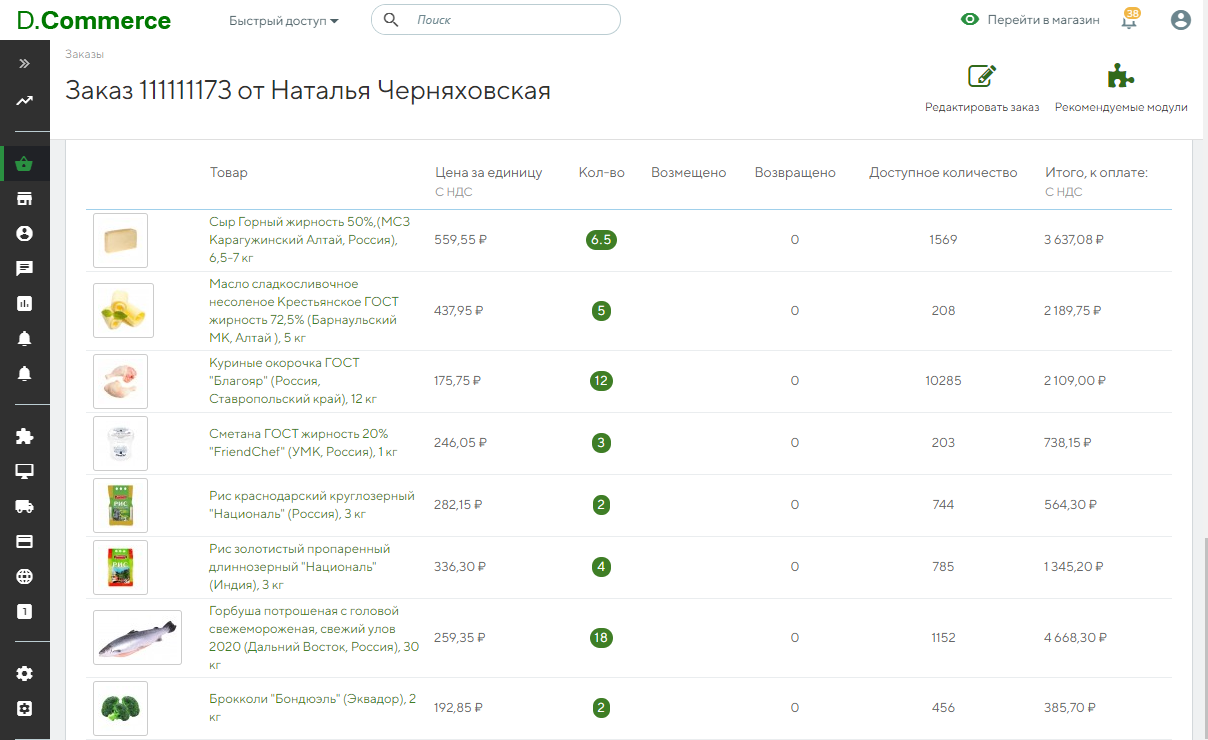1208x740 pixels.
Task: Click the Возвращено column header
Action: pos(795,172)
